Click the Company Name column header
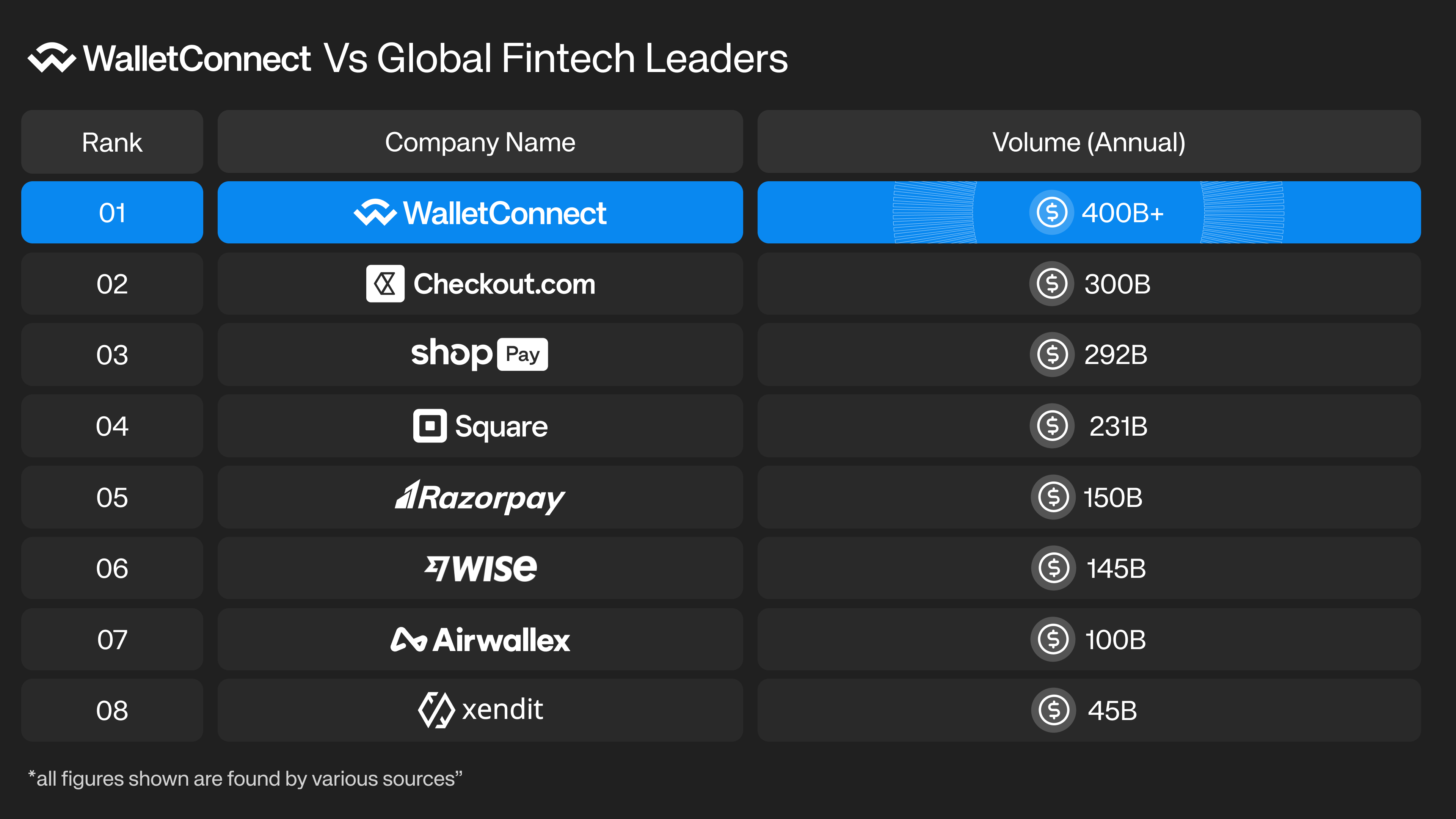Viewport: 1456px width, 819px height. tap(480, 142)
